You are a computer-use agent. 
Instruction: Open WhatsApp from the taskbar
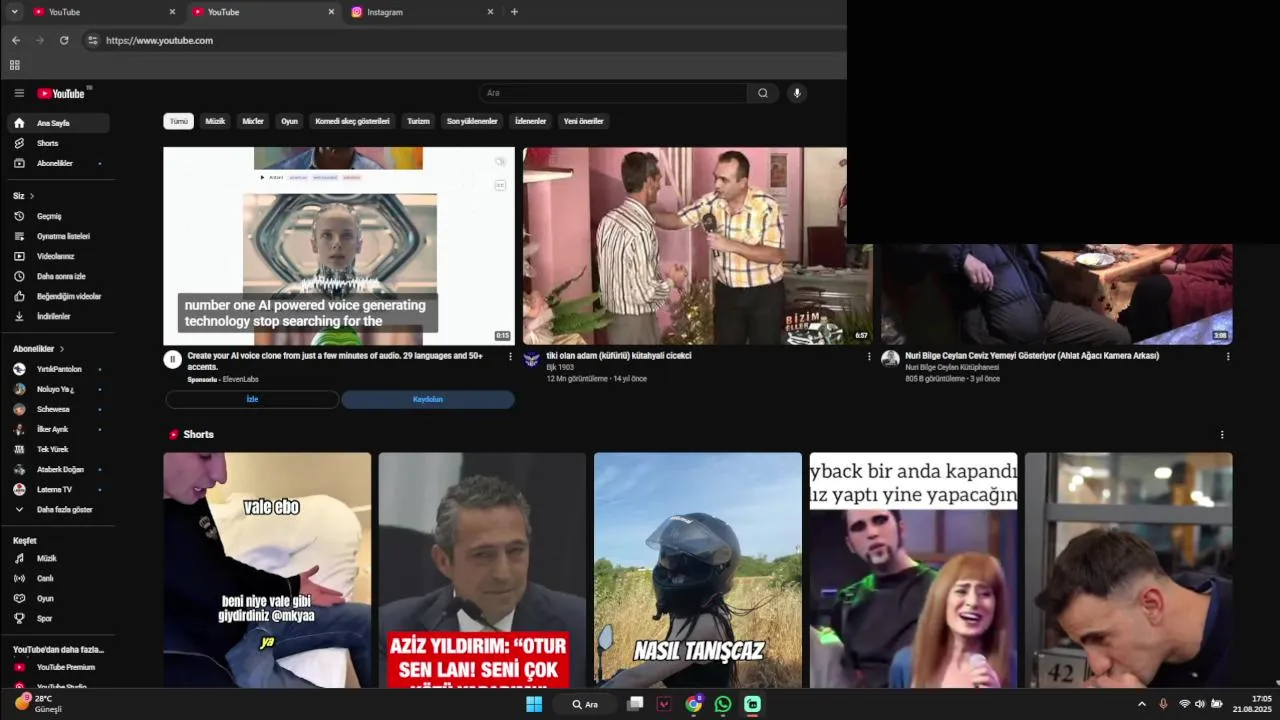pos(723,704)
